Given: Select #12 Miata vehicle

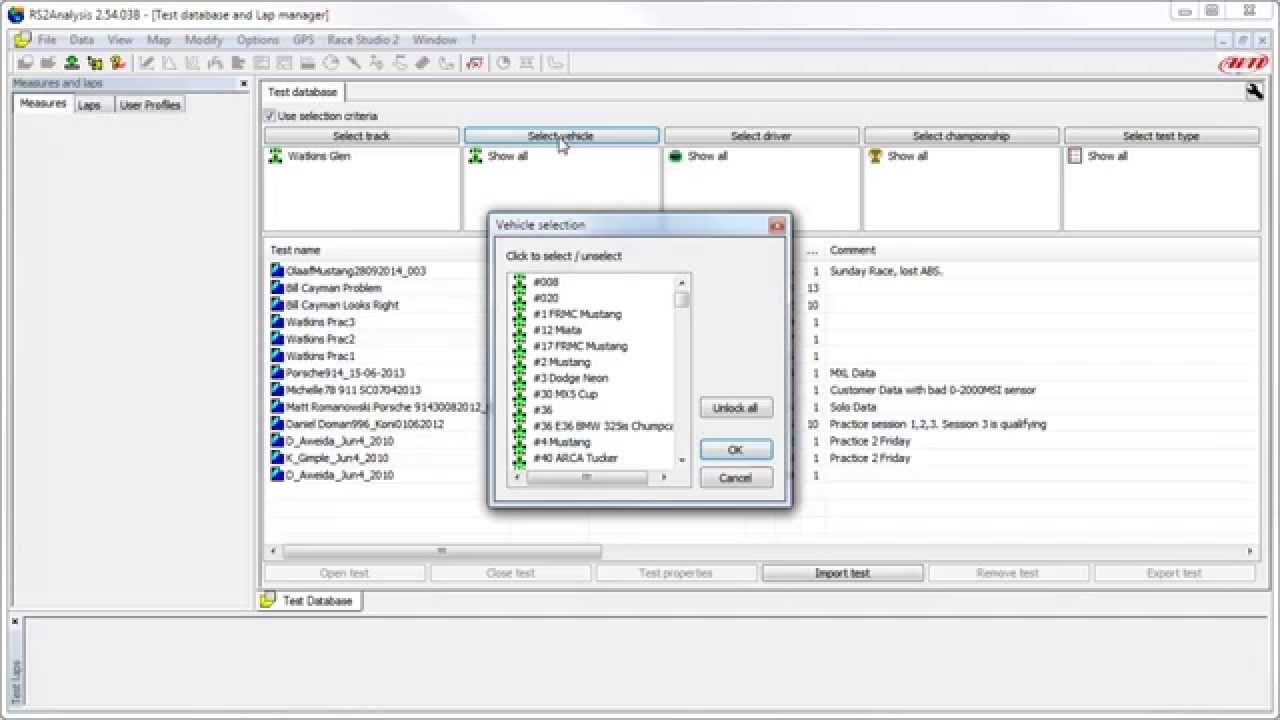Looking at the screenshot, I should point(557,330).
